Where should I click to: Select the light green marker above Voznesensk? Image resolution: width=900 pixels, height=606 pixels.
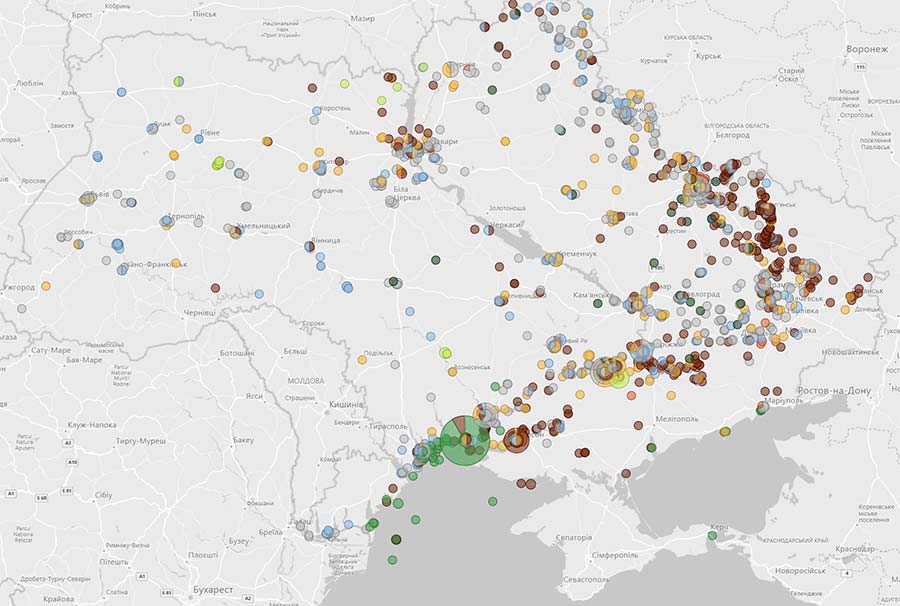coord(446,353)
